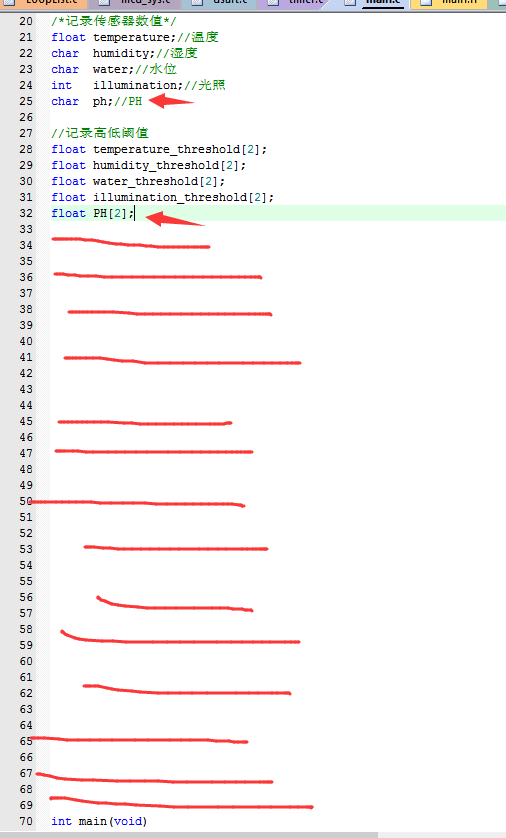The width and height of the screenshot is (506, 838).
Task: Click the 'float' keyword on line 32
Action: 68,213
